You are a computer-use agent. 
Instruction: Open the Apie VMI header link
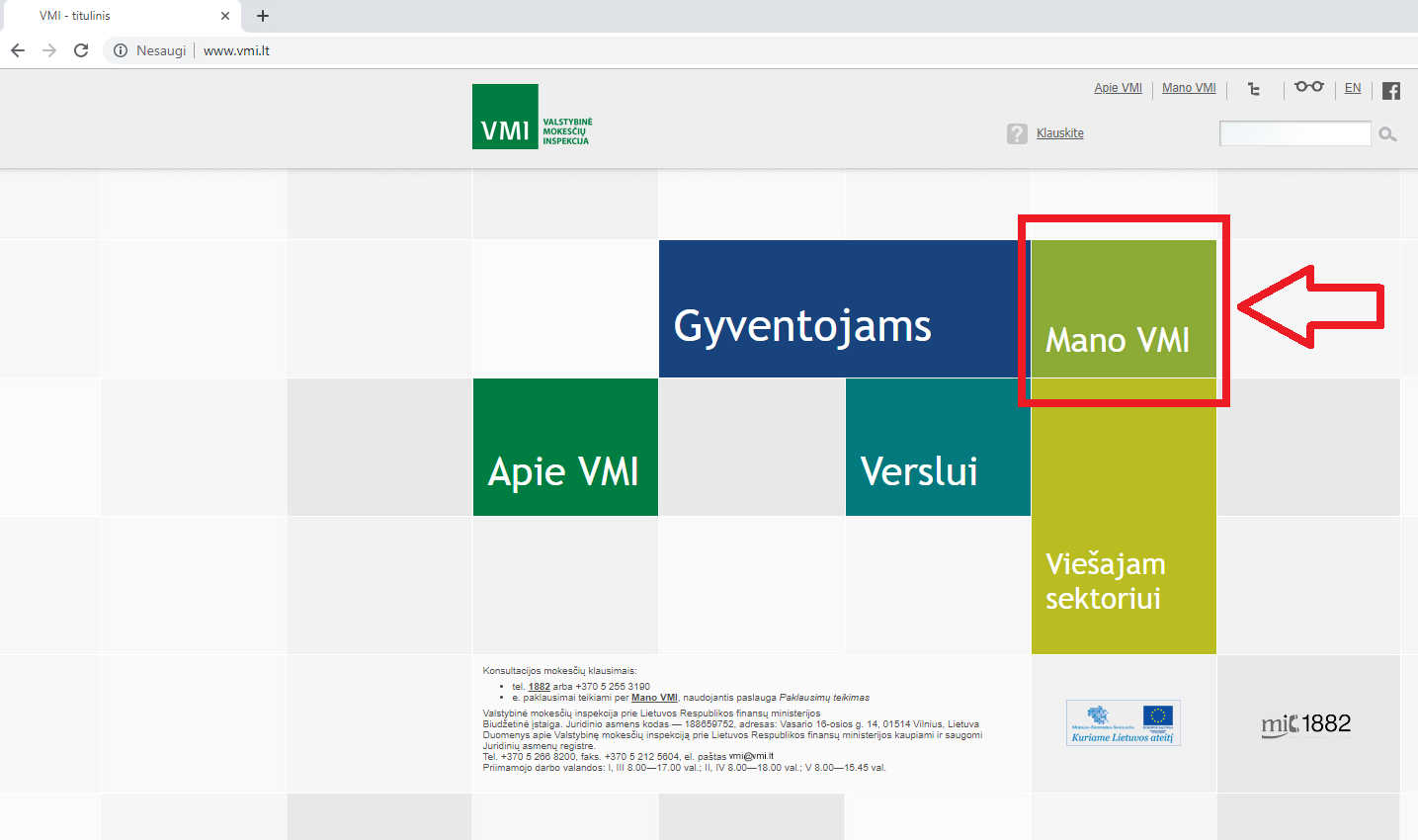pos(1118,88)
